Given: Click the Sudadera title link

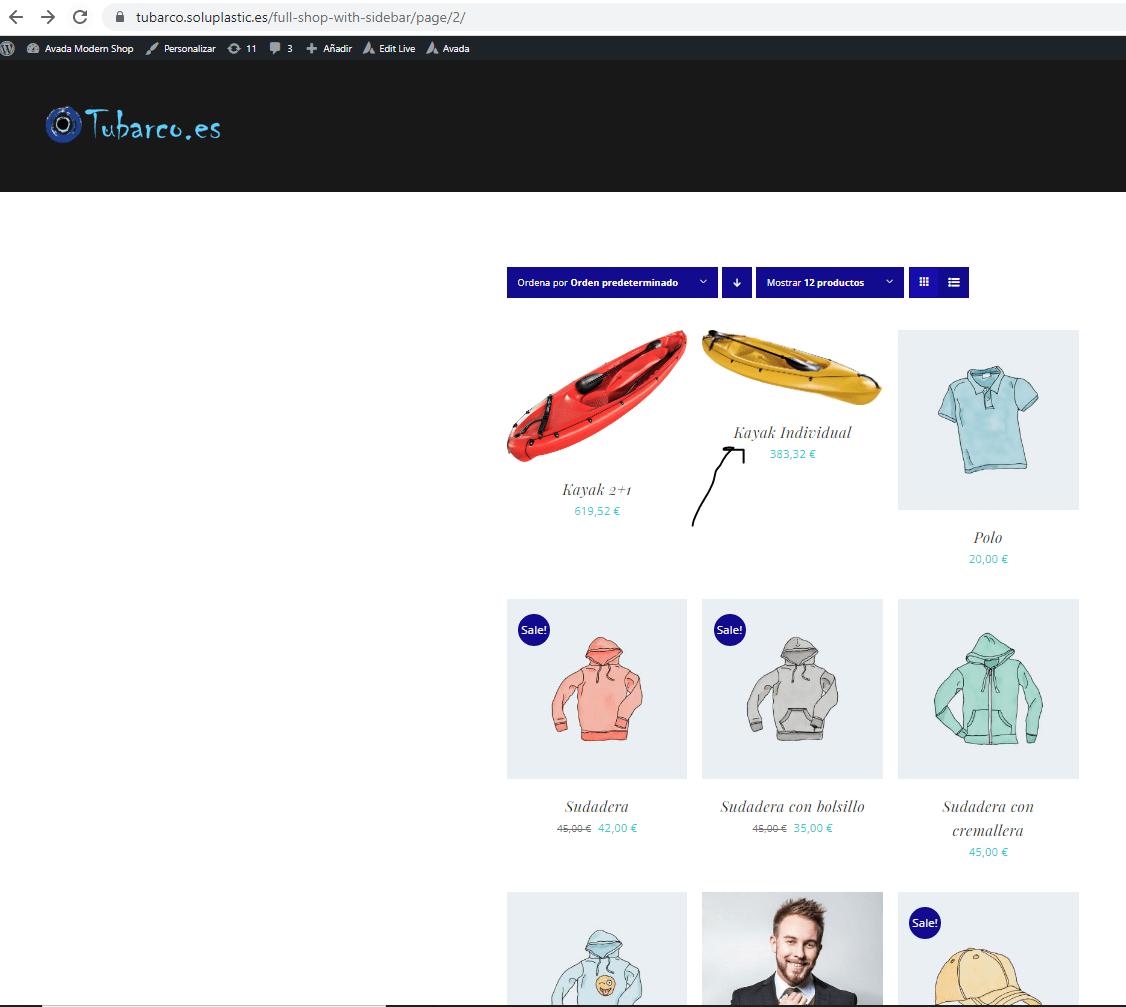Looking at the screenshot, I should [597, 807].
